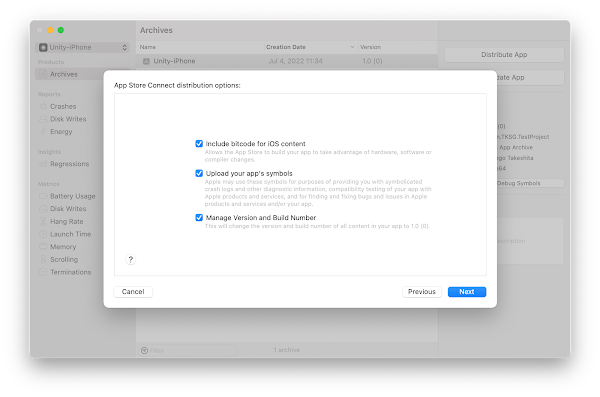Click the Battery Usage icon
This screenshot has width=600, height=397.
pos(43,196)
